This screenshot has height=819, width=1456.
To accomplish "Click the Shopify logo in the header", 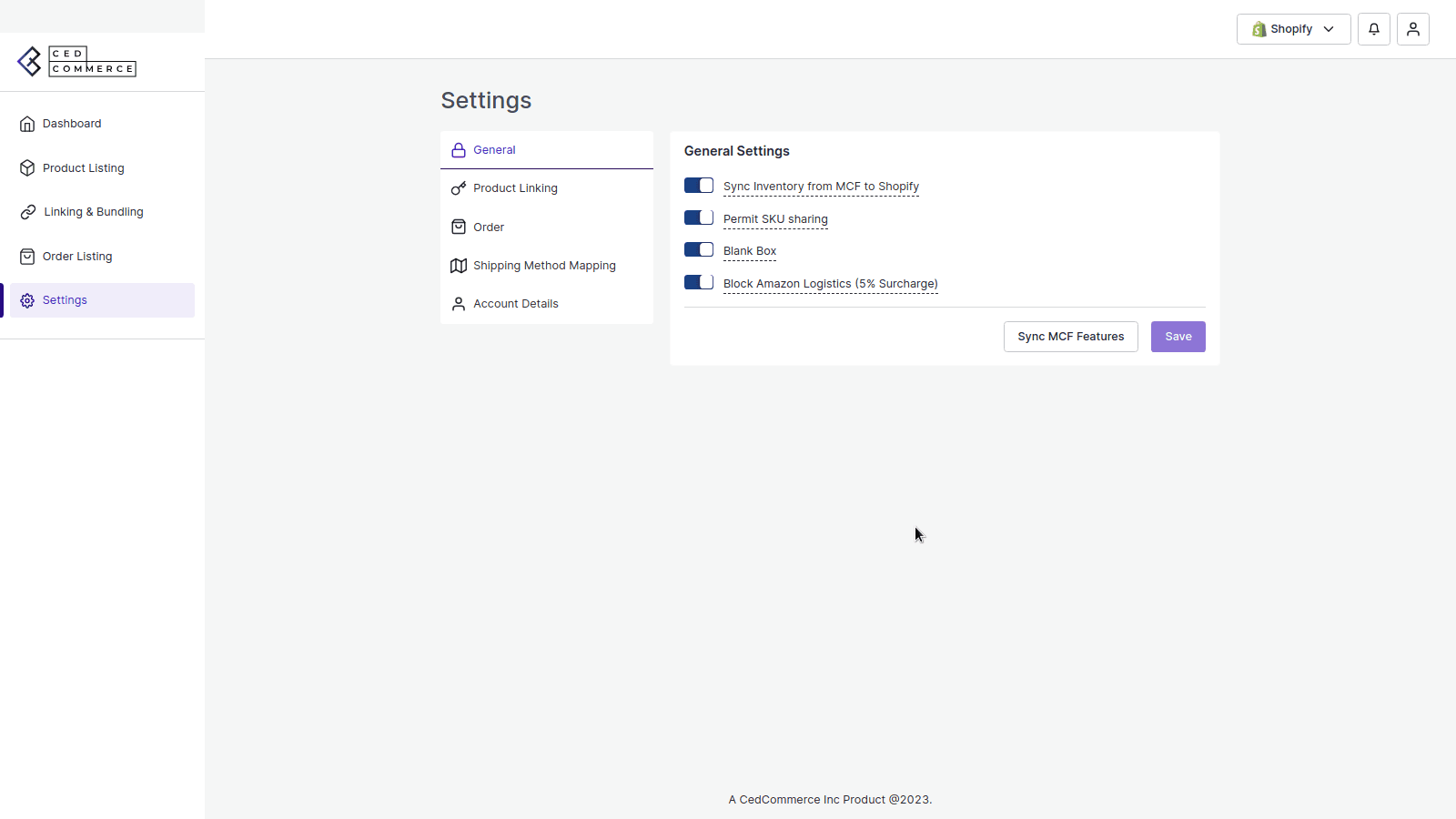I will pyautogui.click(x=1260, y=28).
